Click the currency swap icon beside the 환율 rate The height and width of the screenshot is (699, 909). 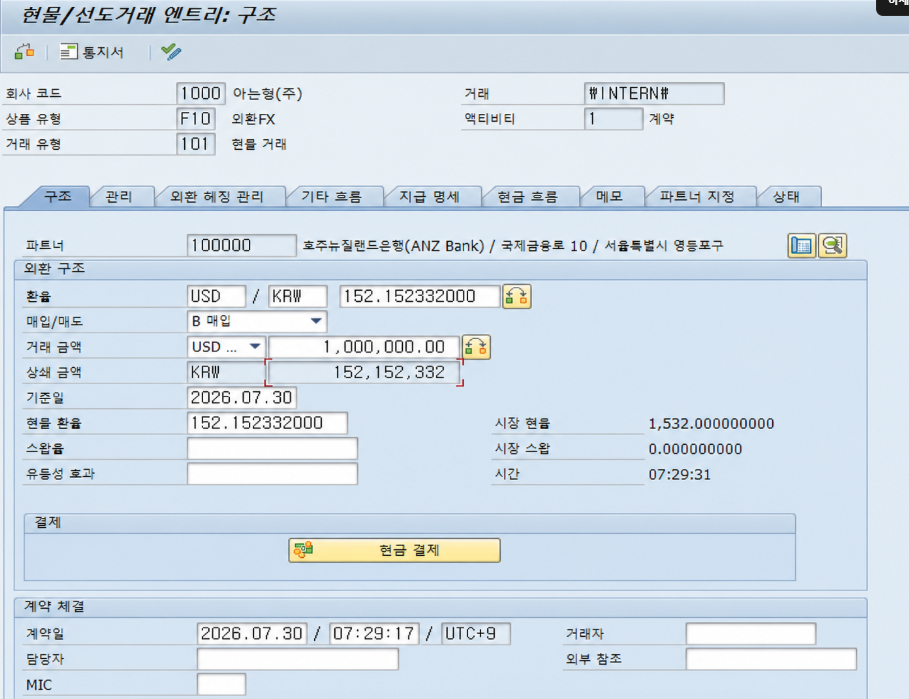click(x=517, y=297)
